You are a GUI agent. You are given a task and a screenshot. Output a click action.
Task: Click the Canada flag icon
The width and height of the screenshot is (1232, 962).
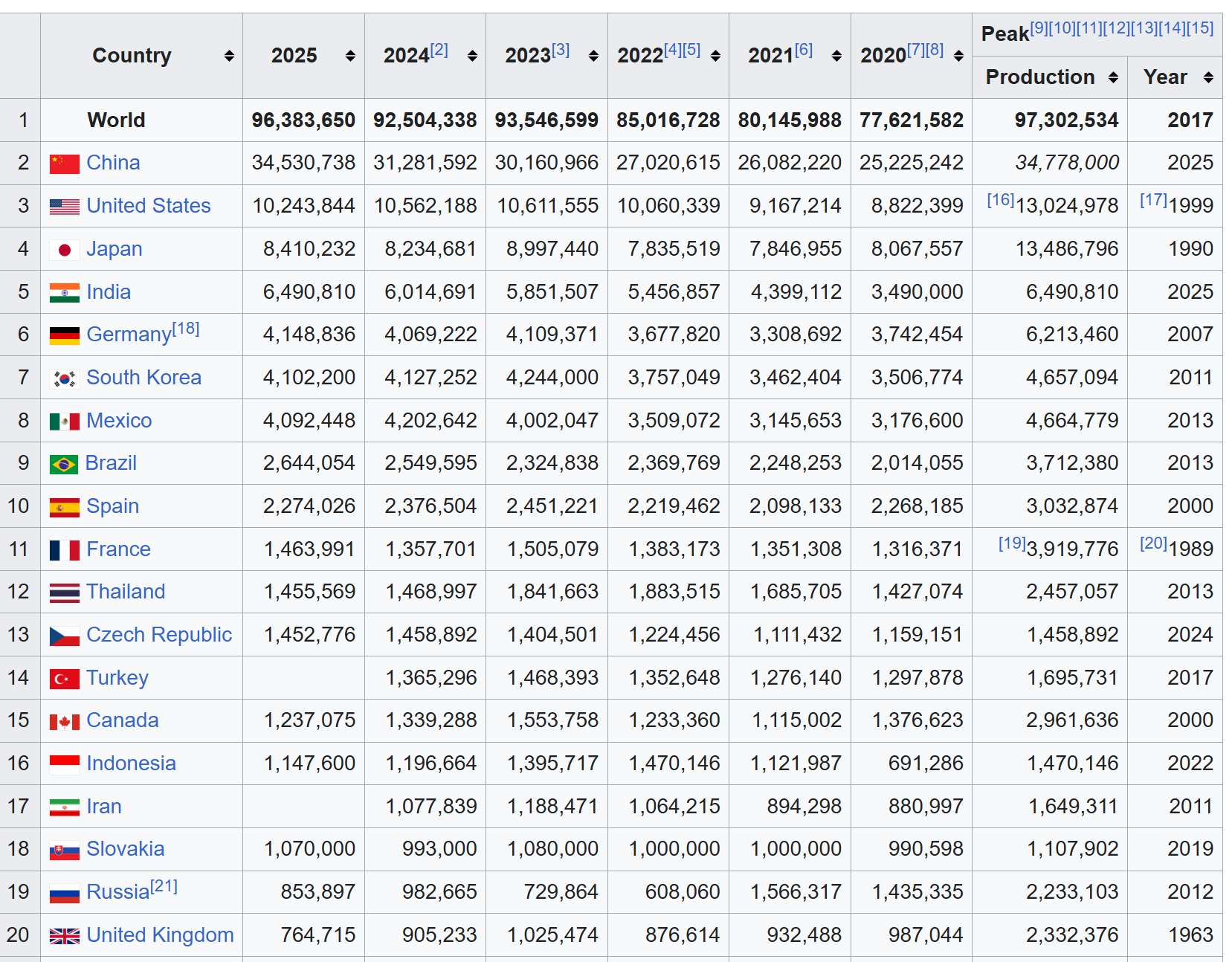(64, 721)
